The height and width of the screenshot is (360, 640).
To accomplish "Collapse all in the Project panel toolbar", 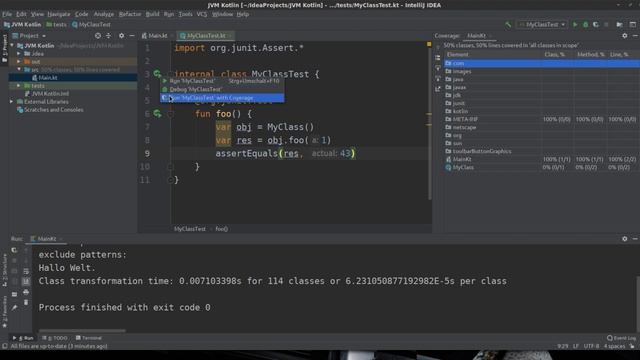I will pos(109,36).
